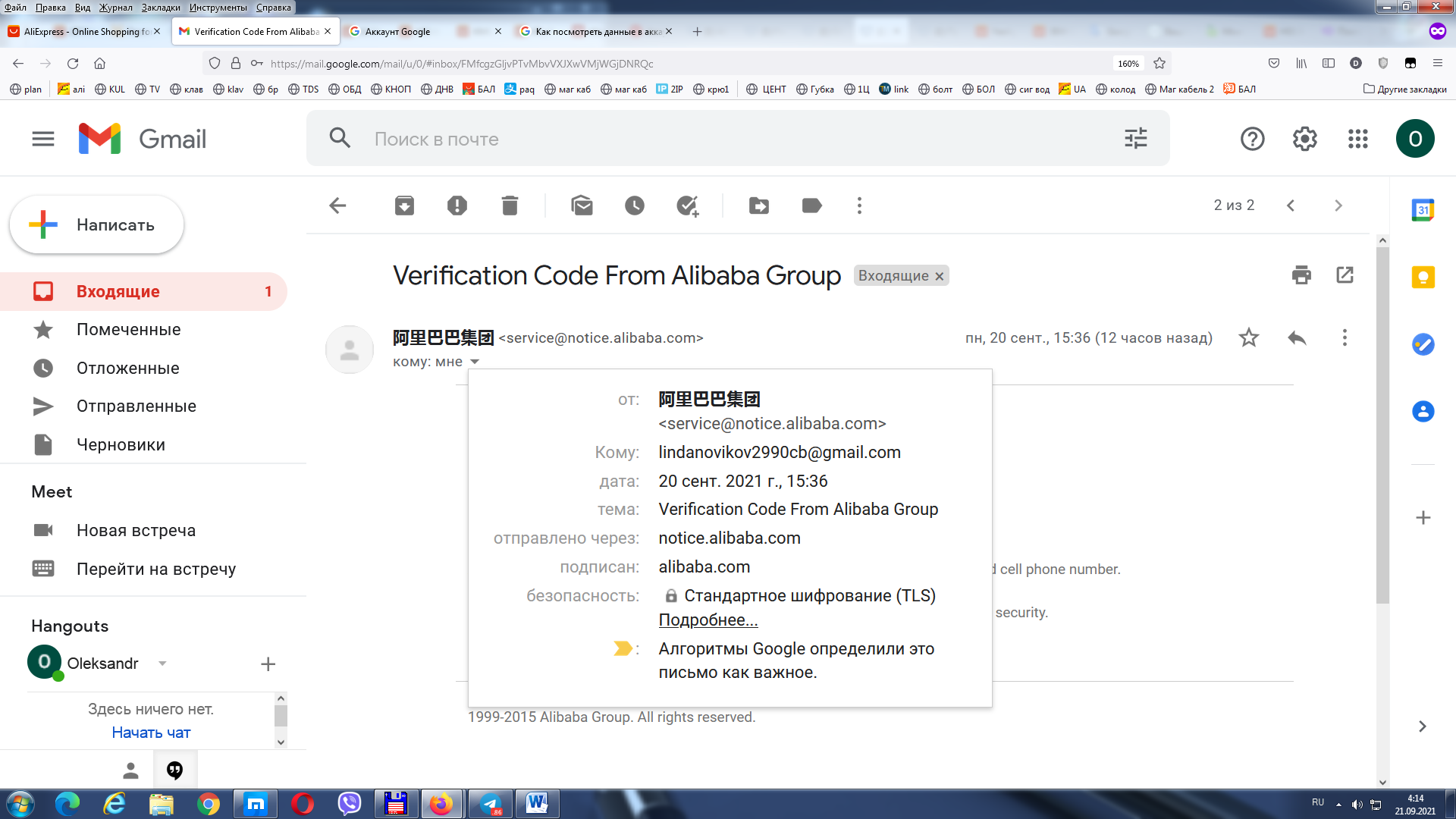
Task: Open Telegram from Windows taskbar
Action: 491,804
